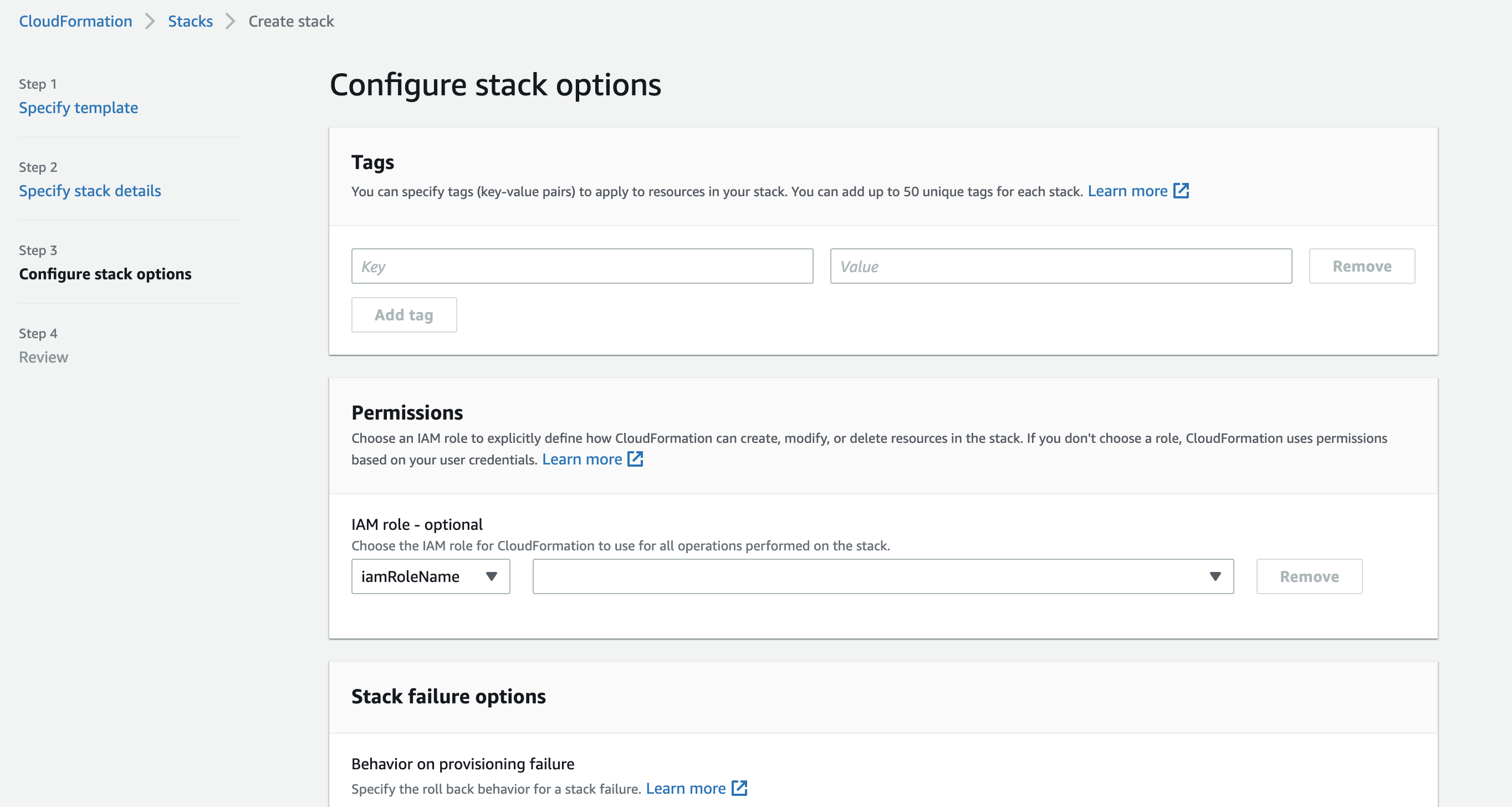Screen dimensions: 1512x807
Task: Click Remove button beside the IAM role
Action: tap(1309, 576)
